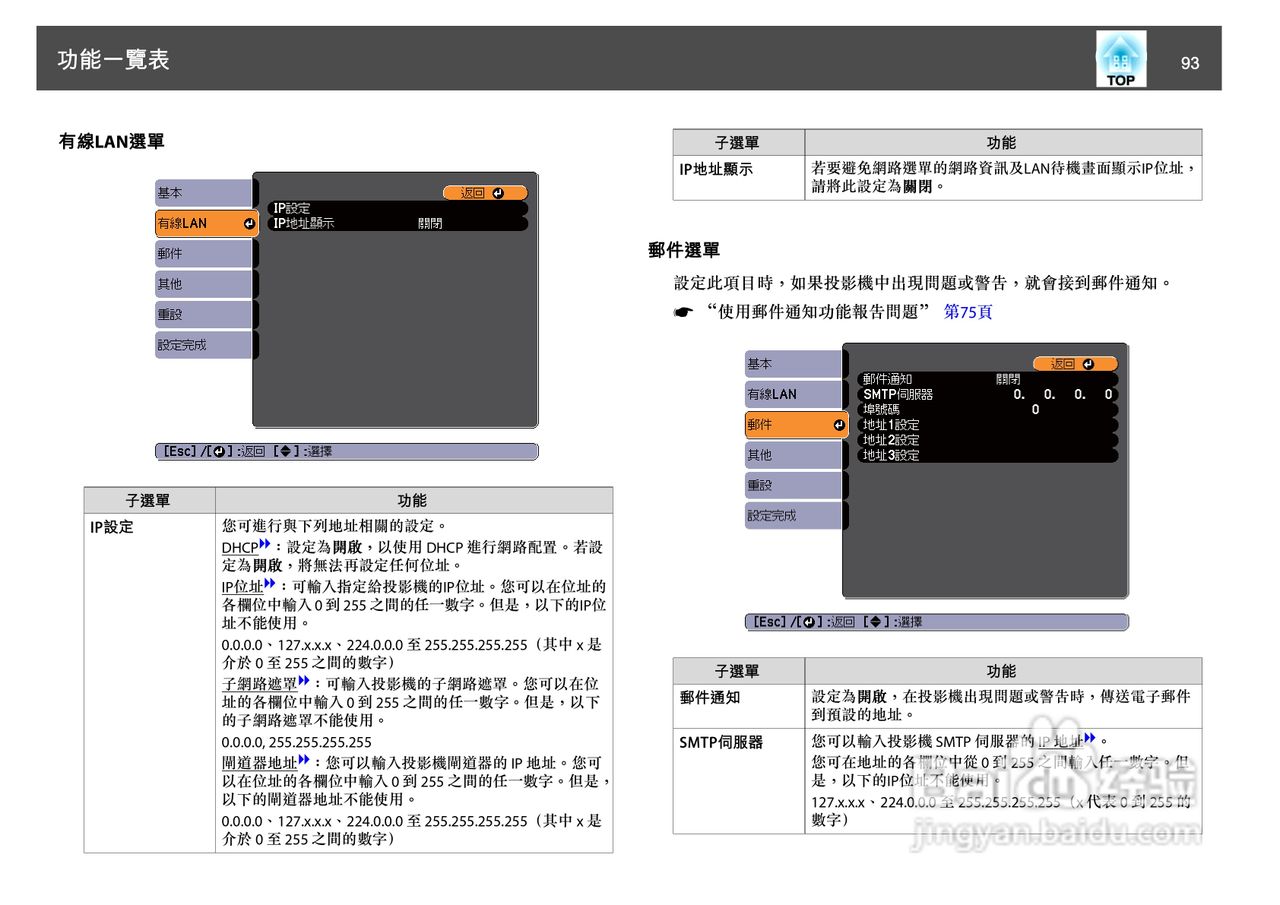Image resolution: width=1280 pixels, height=905 pixels.
Task: Choose 地址3設定 menu row
Action: [988, 455]
